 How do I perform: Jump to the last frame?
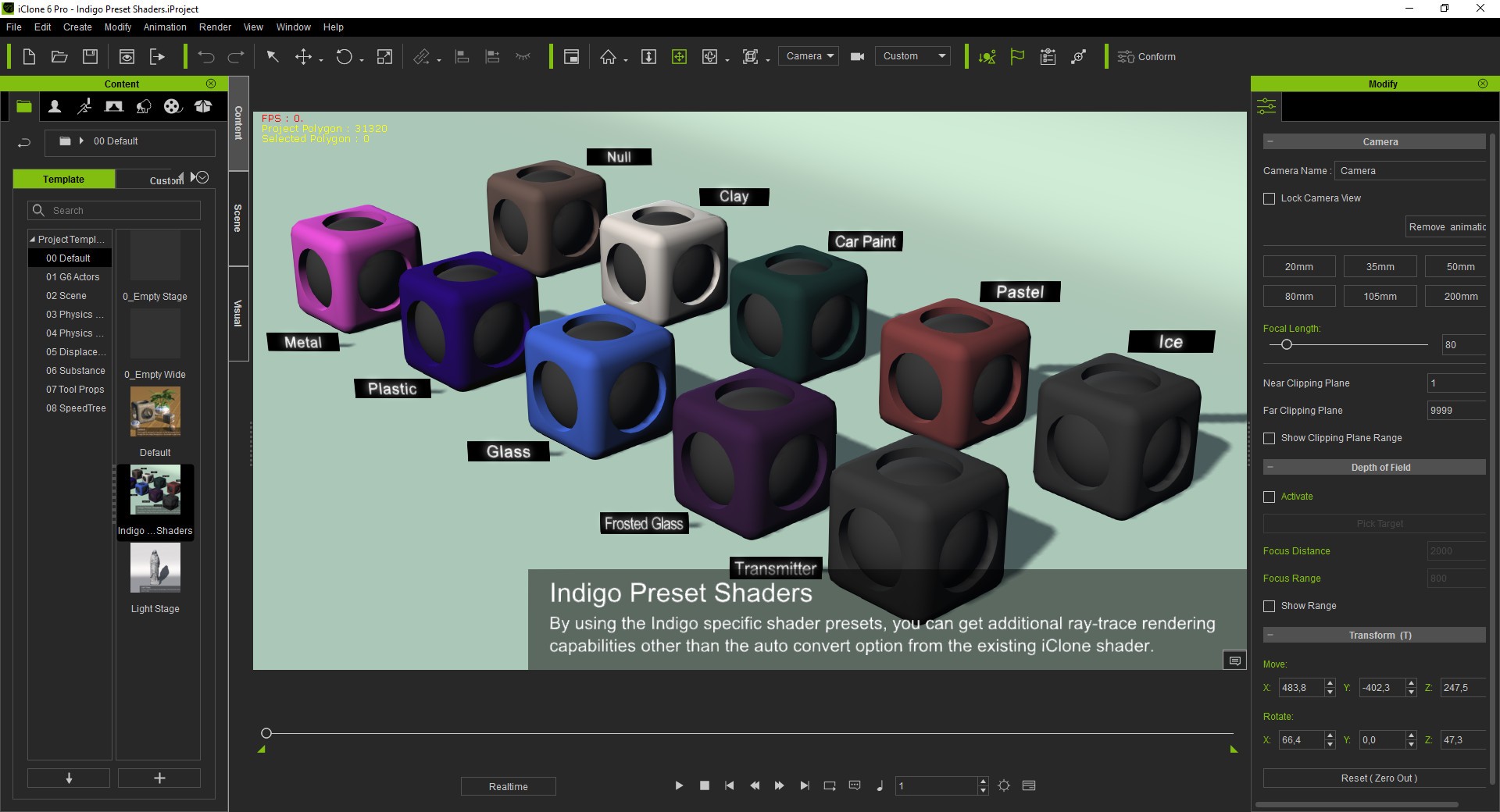tap(805, 785)
